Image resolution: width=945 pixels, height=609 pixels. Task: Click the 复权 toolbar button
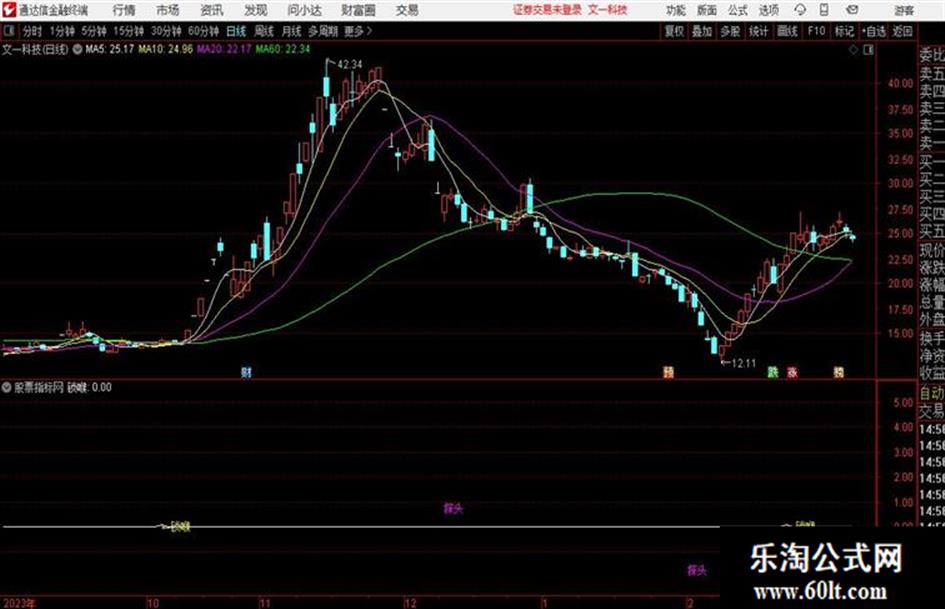[x=674, y=31]
